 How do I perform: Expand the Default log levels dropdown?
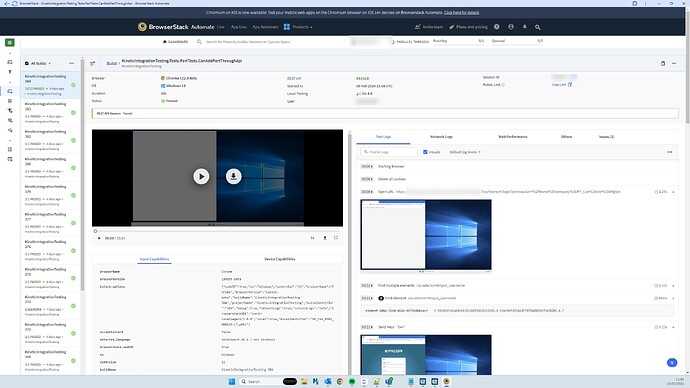coord(465,152)
